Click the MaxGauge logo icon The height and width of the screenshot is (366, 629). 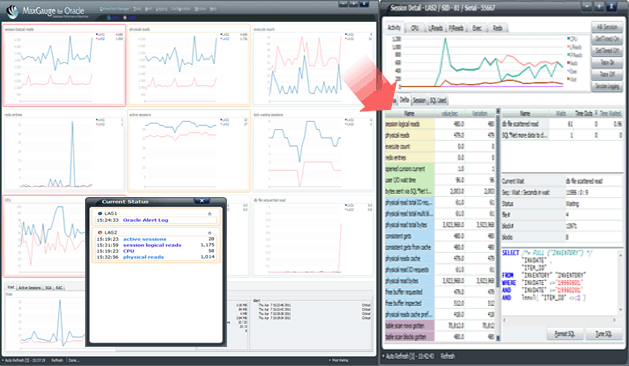pos(12,11)
